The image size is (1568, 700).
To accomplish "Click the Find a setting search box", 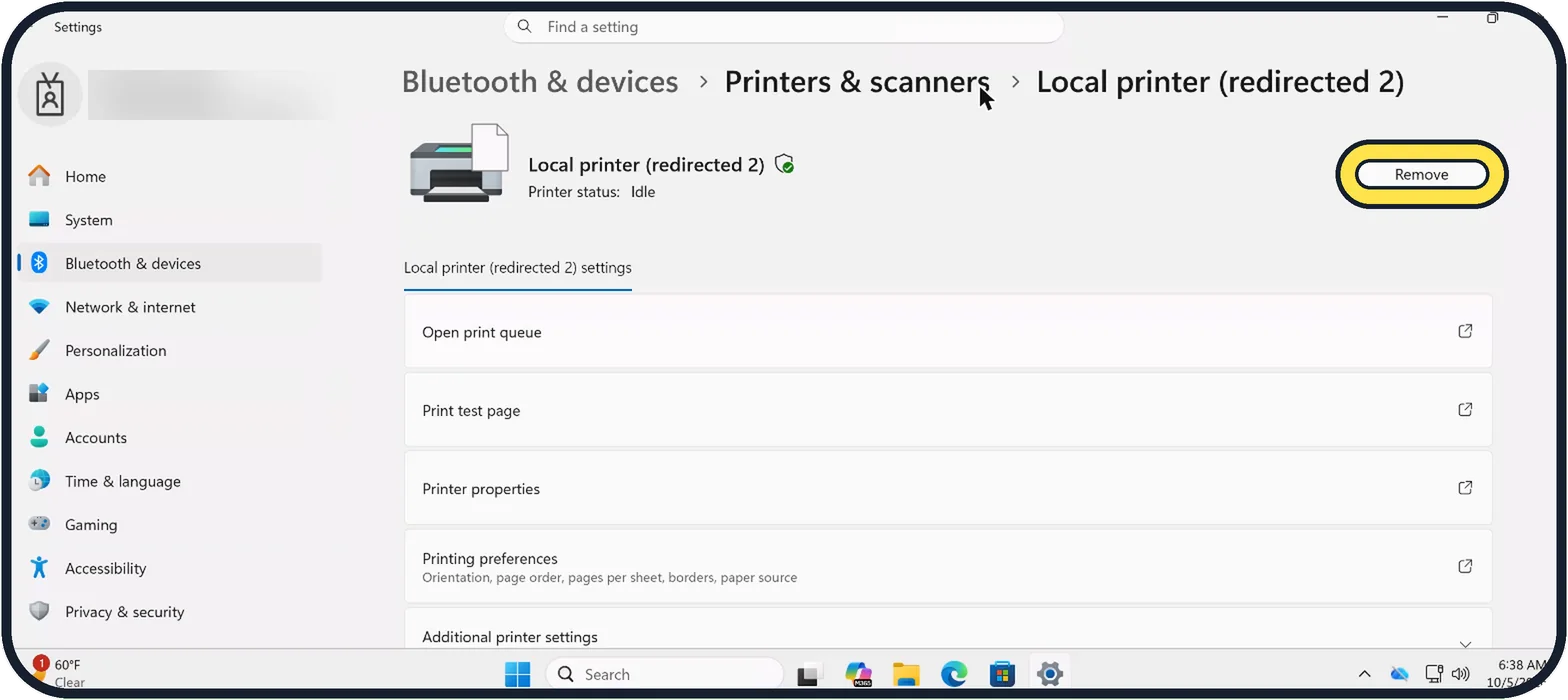I will (783, 27).
